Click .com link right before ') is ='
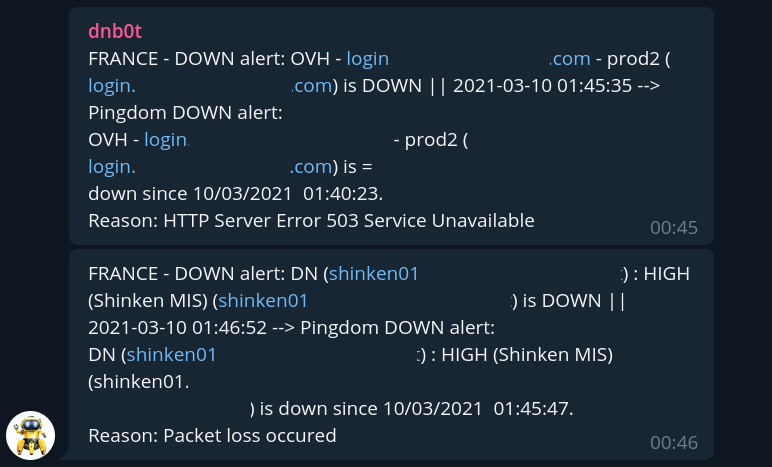772x467 pixels. click(310, 167)
